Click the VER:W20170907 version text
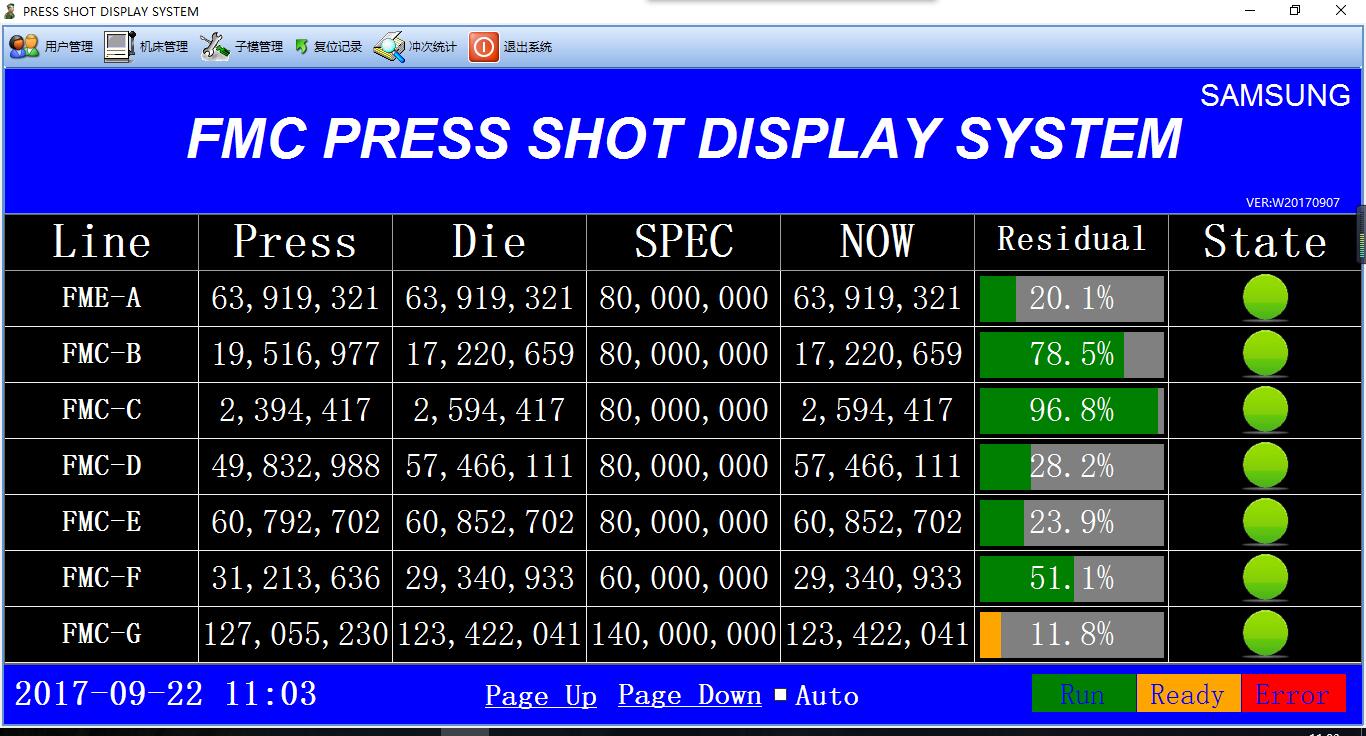1366x736 pixels. 1293,202
